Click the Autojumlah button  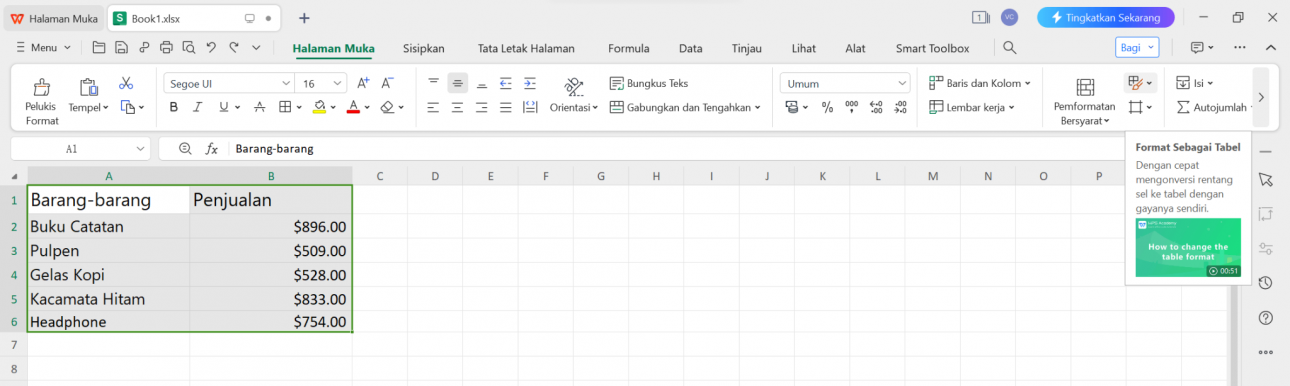pos(1212,107)
